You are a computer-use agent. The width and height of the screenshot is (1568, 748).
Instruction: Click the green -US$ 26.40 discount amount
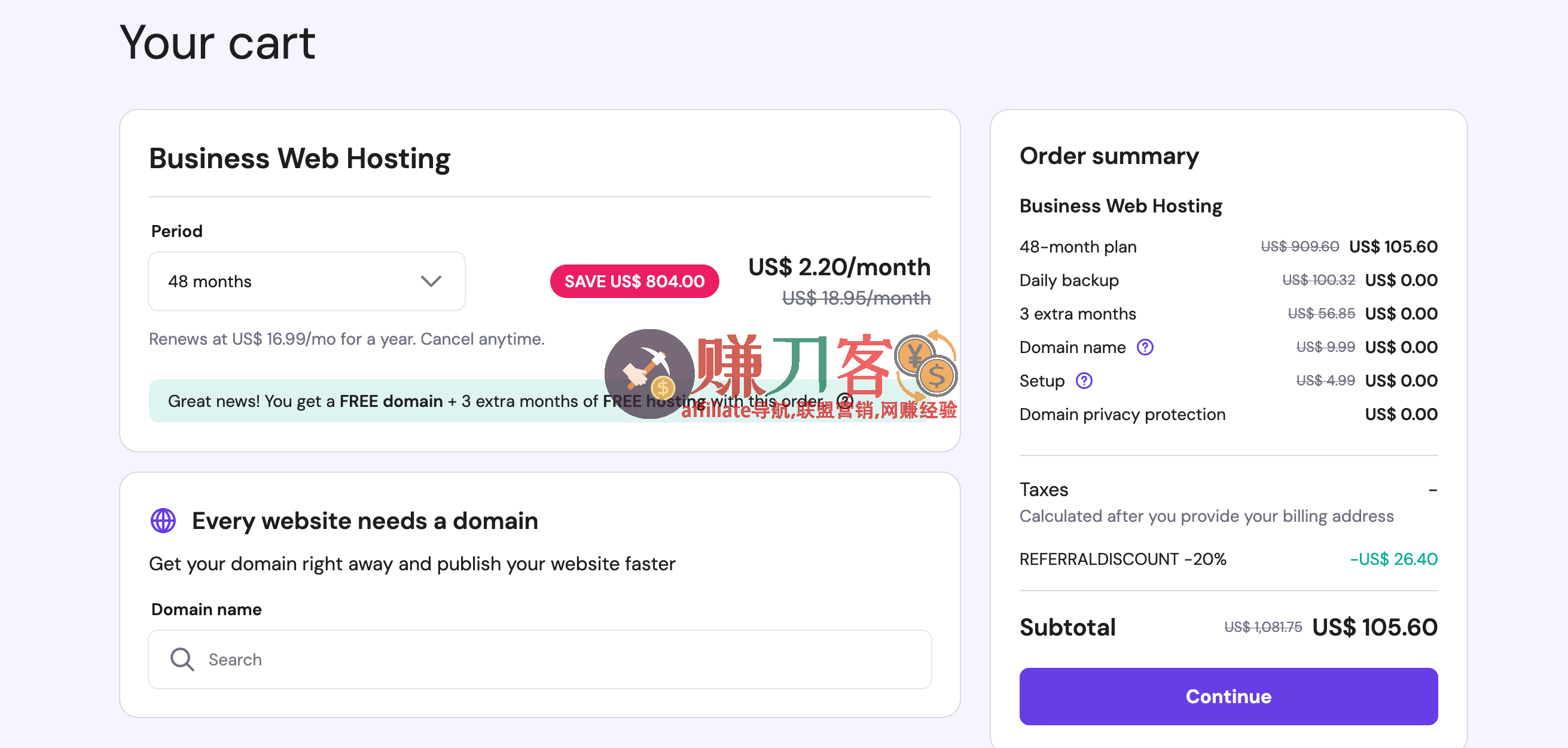[1393, 558]
